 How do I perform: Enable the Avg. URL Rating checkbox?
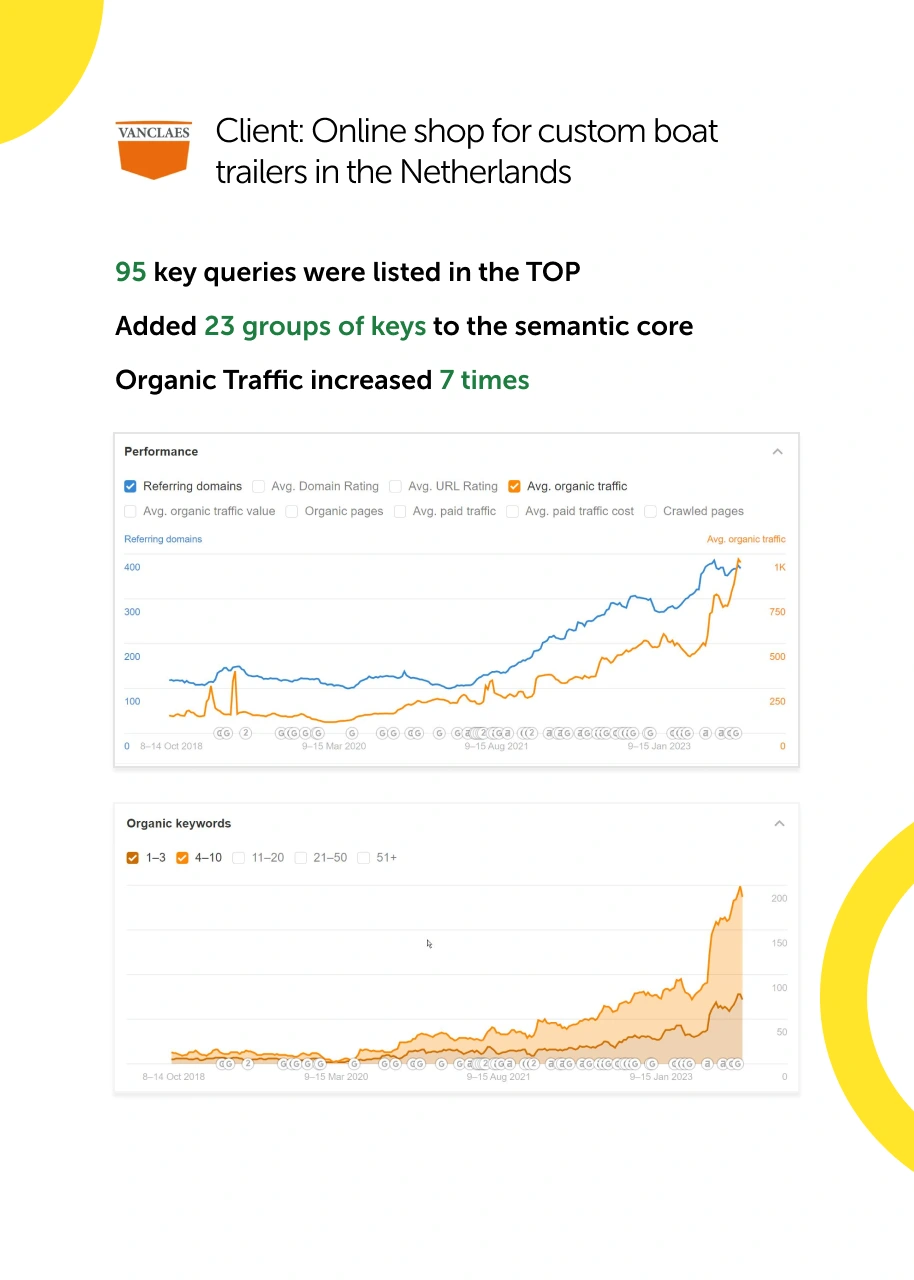click(396, 487)
